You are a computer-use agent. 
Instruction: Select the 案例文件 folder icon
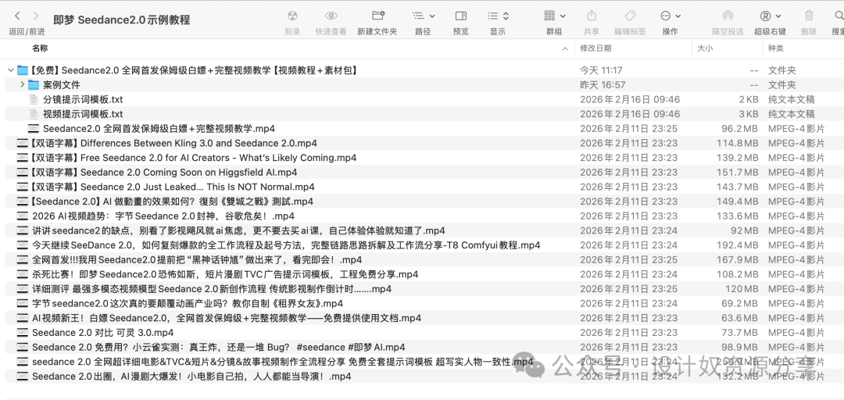33,85
